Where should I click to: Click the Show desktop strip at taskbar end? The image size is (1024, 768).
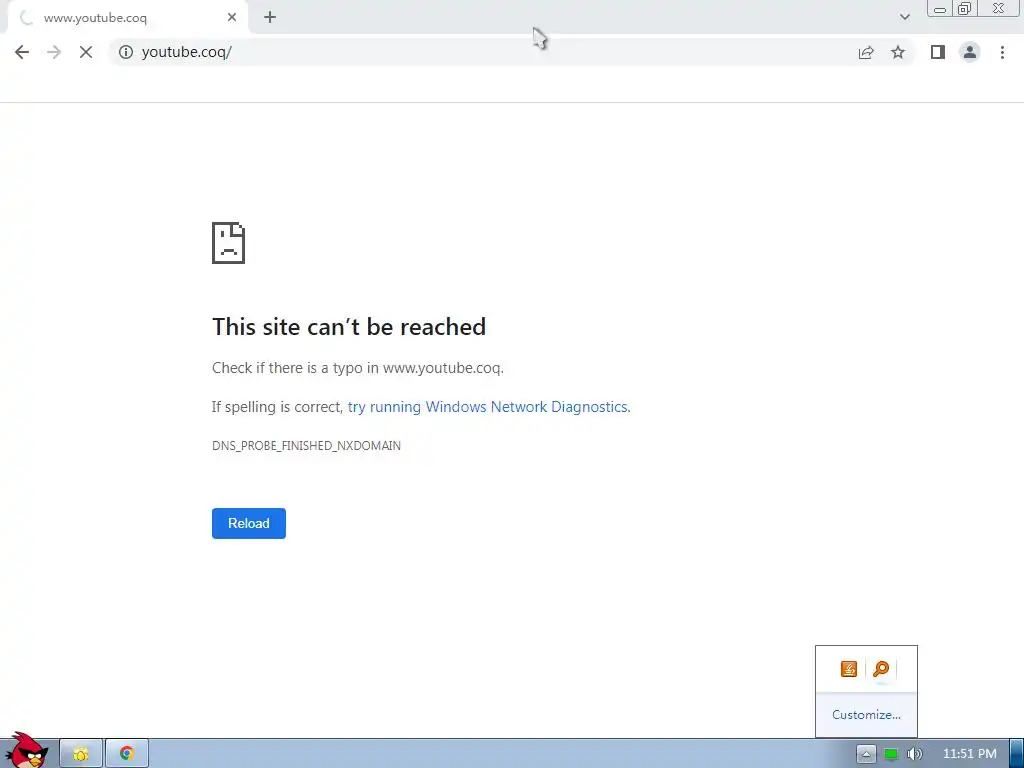pos(1017,754)
